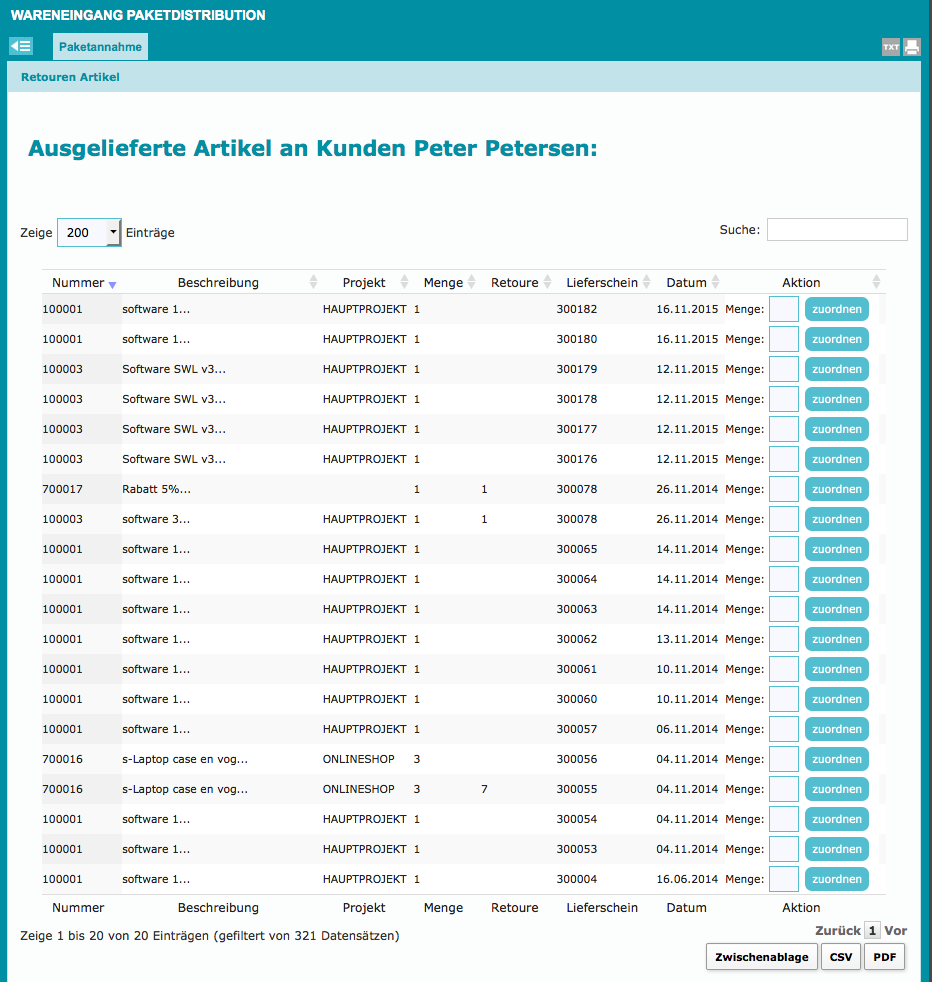Sort table by Menge column

coord(443,283)
